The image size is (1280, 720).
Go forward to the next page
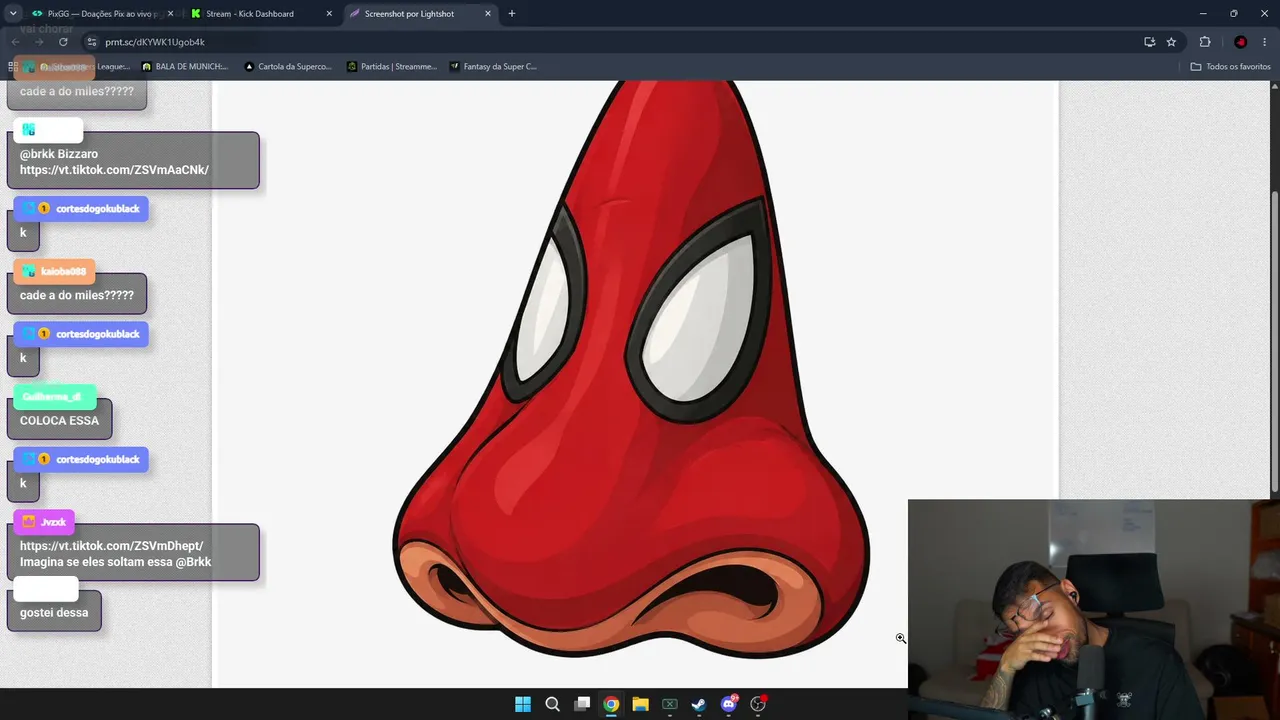(39, 42)
